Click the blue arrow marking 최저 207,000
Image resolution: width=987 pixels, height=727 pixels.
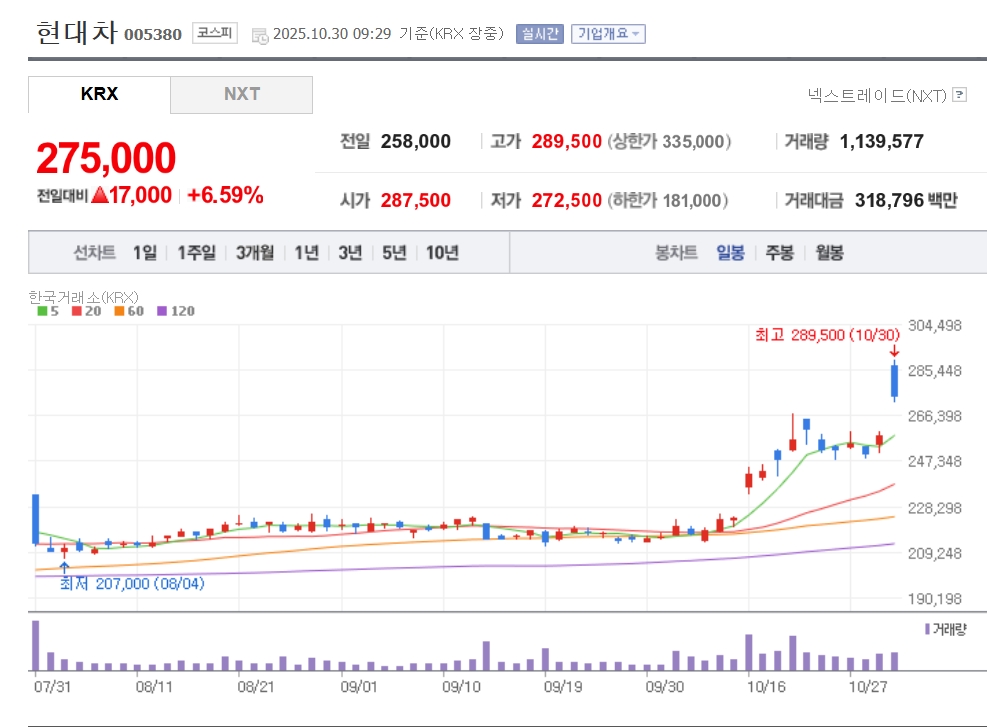pos(65,567)
